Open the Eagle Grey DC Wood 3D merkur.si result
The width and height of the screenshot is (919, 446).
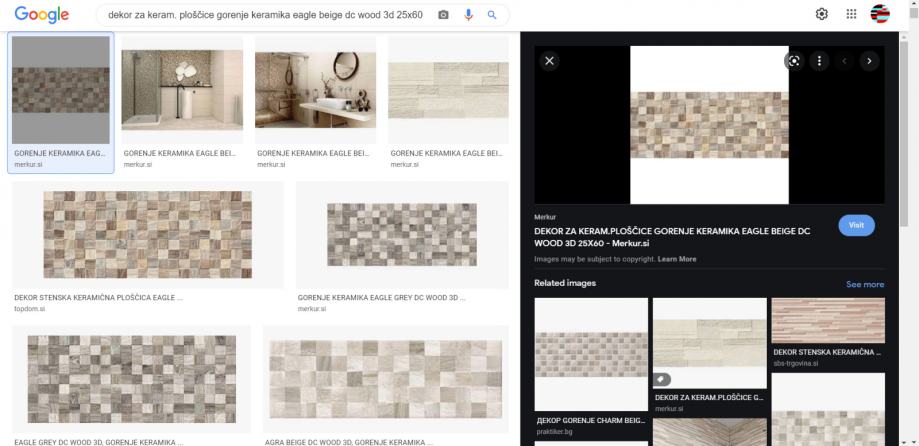402,234
